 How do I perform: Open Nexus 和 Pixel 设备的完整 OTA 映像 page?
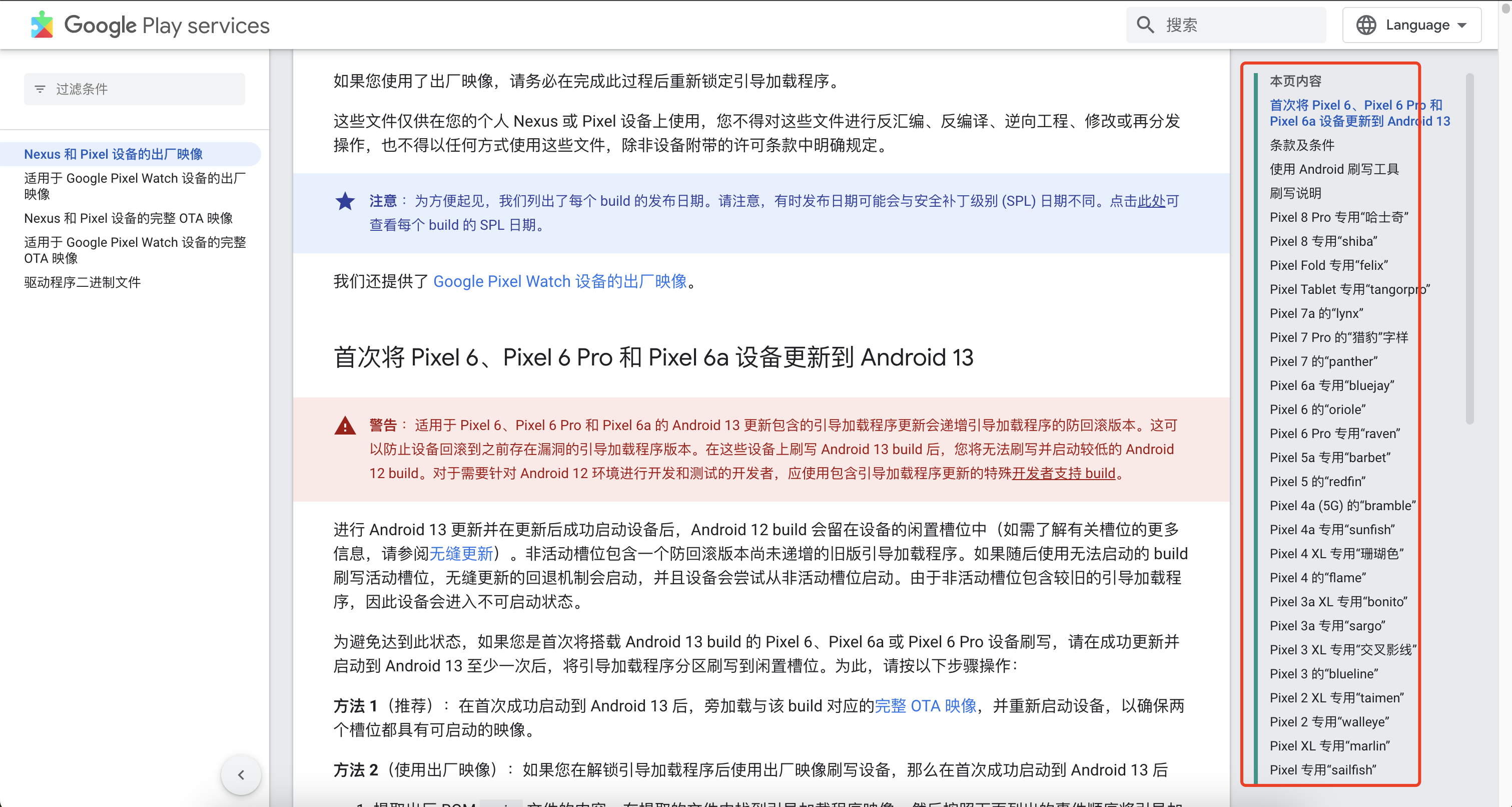(128, 218)
